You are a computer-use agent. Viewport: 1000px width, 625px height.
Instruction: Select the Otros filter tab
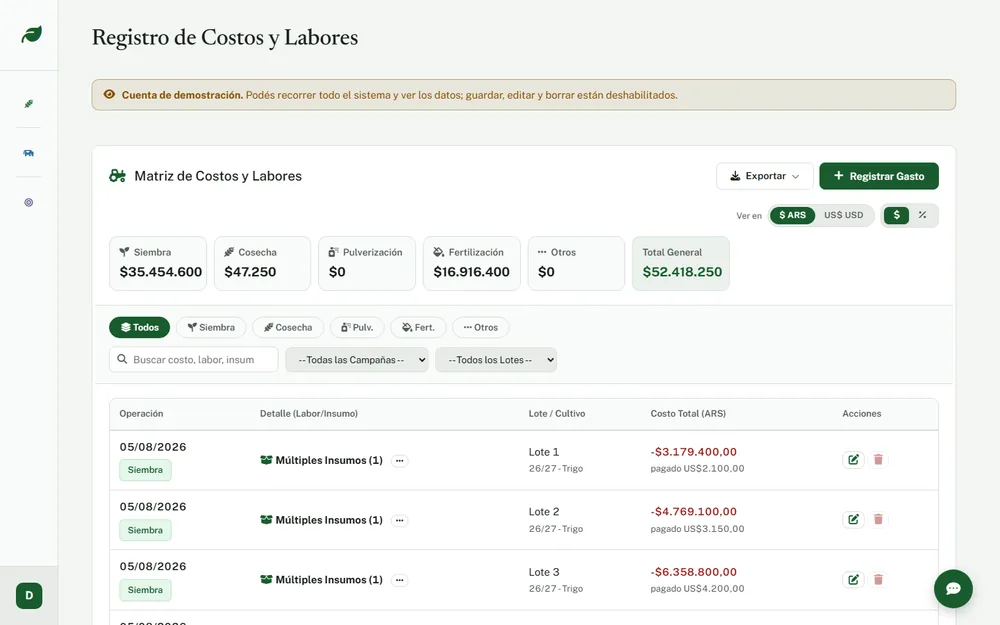coord(481,327)
